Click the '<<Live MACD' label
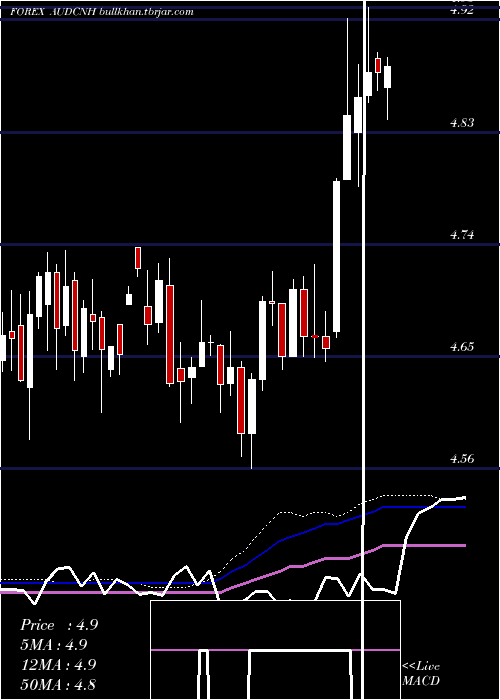Image resolution: width=500 pixels, height=700 pixels. [421, 673]
